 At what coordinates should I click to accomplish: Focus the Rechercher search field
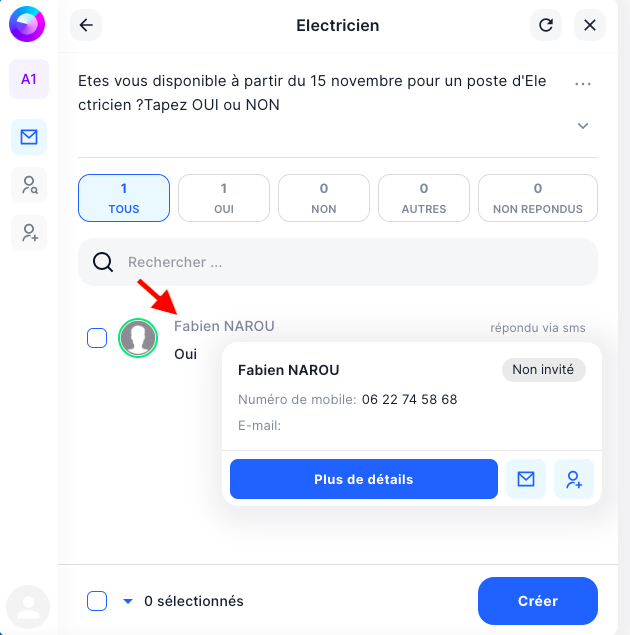pyautogui.click(x=338, y=262)
